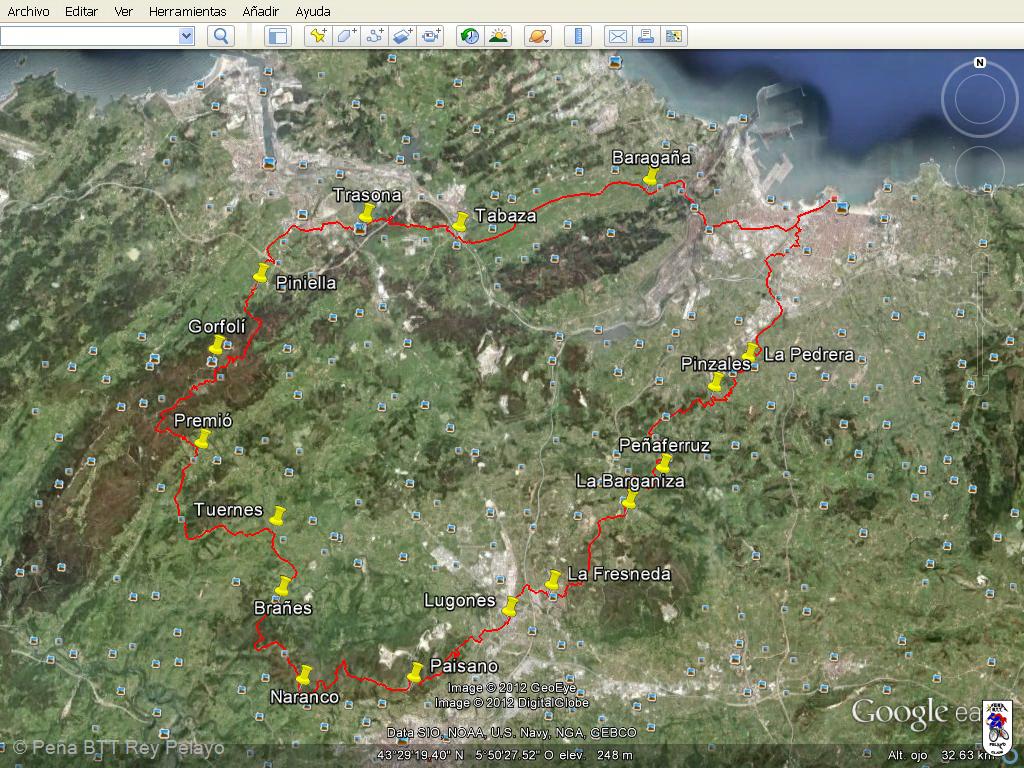1024x768 pixels.
Task: Click the Lugones yellow pushpin placemark
Action: (x=510, y=606)
